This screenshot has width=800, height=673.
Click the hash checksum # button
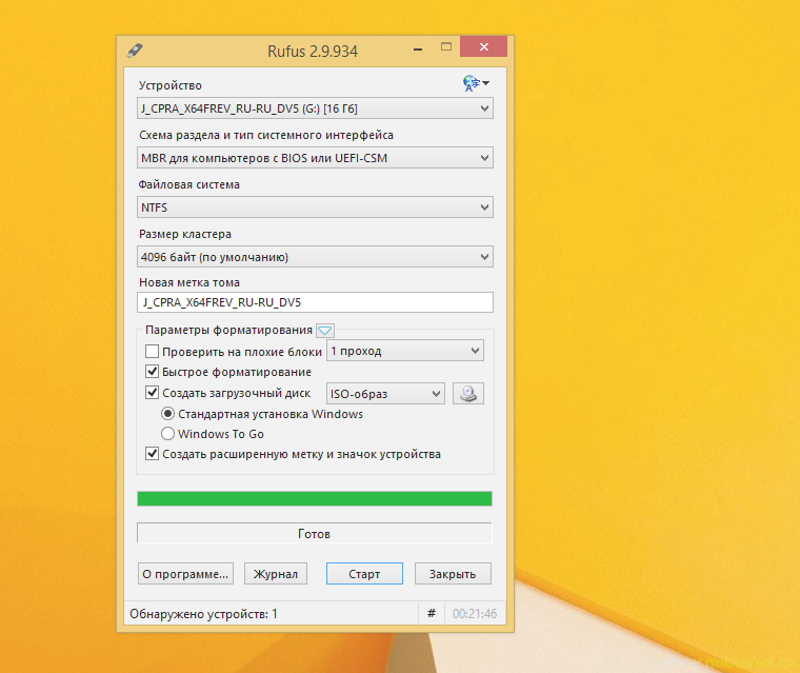[432, 613]
